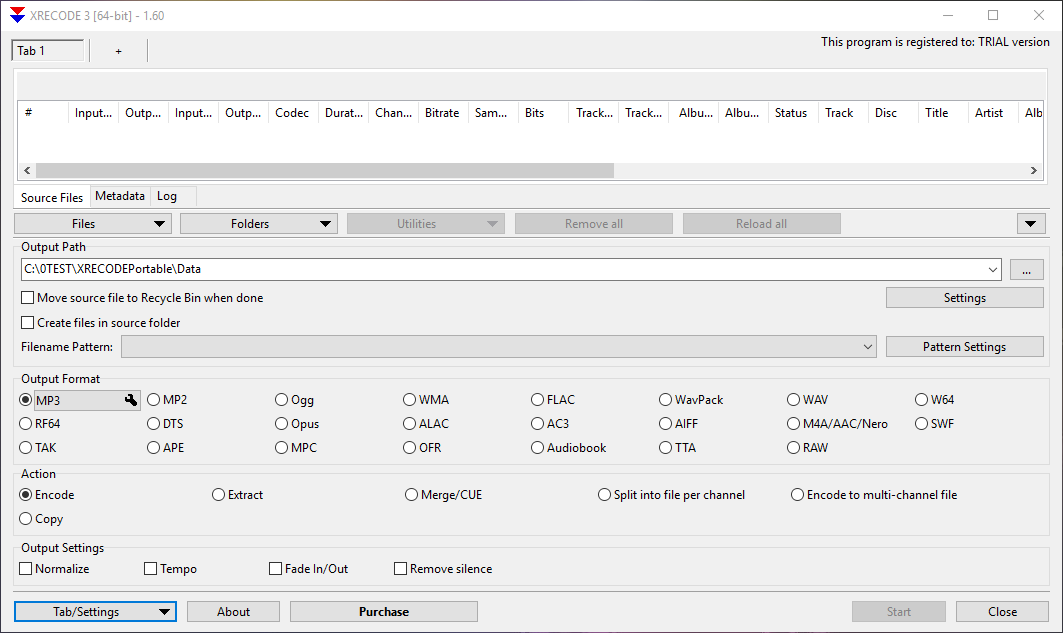
Task: Open Tab/Settings dropdown menu
Action: (x=95, y=611)
